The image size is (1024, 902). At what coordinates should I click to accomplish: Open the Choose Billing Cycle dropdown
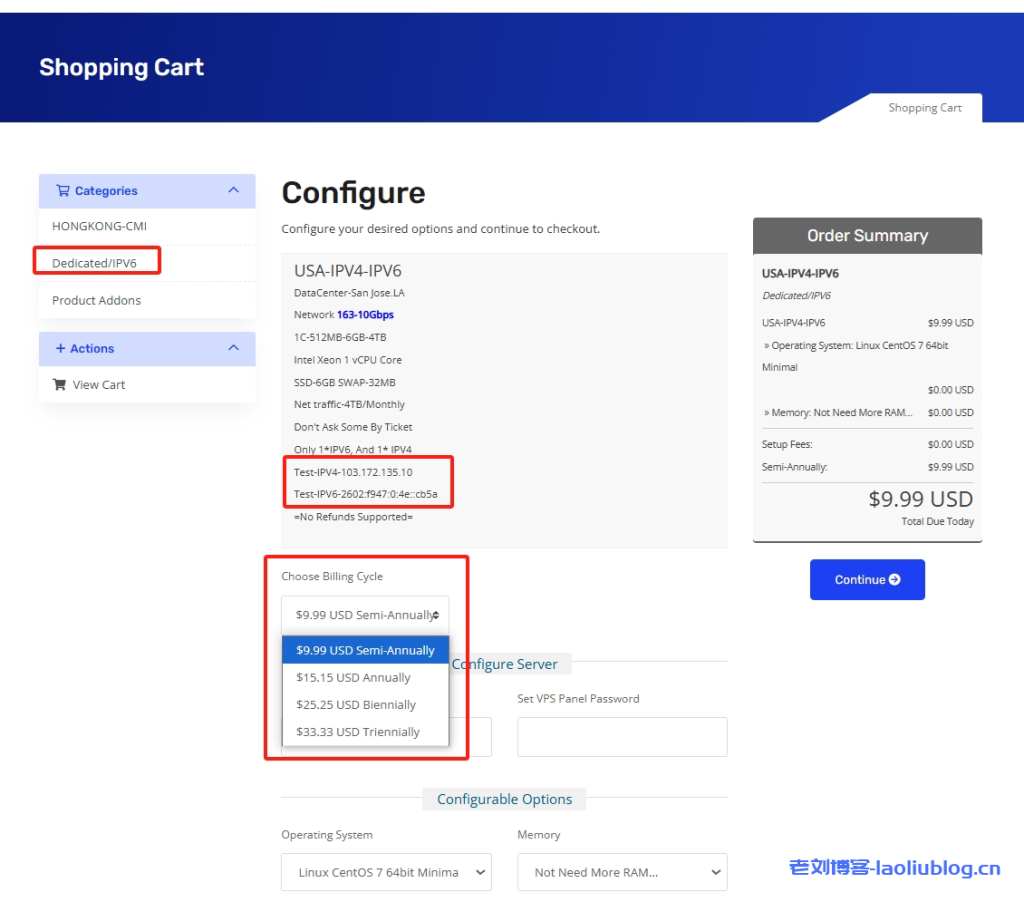pyautogui.click(x=365, y=614)
